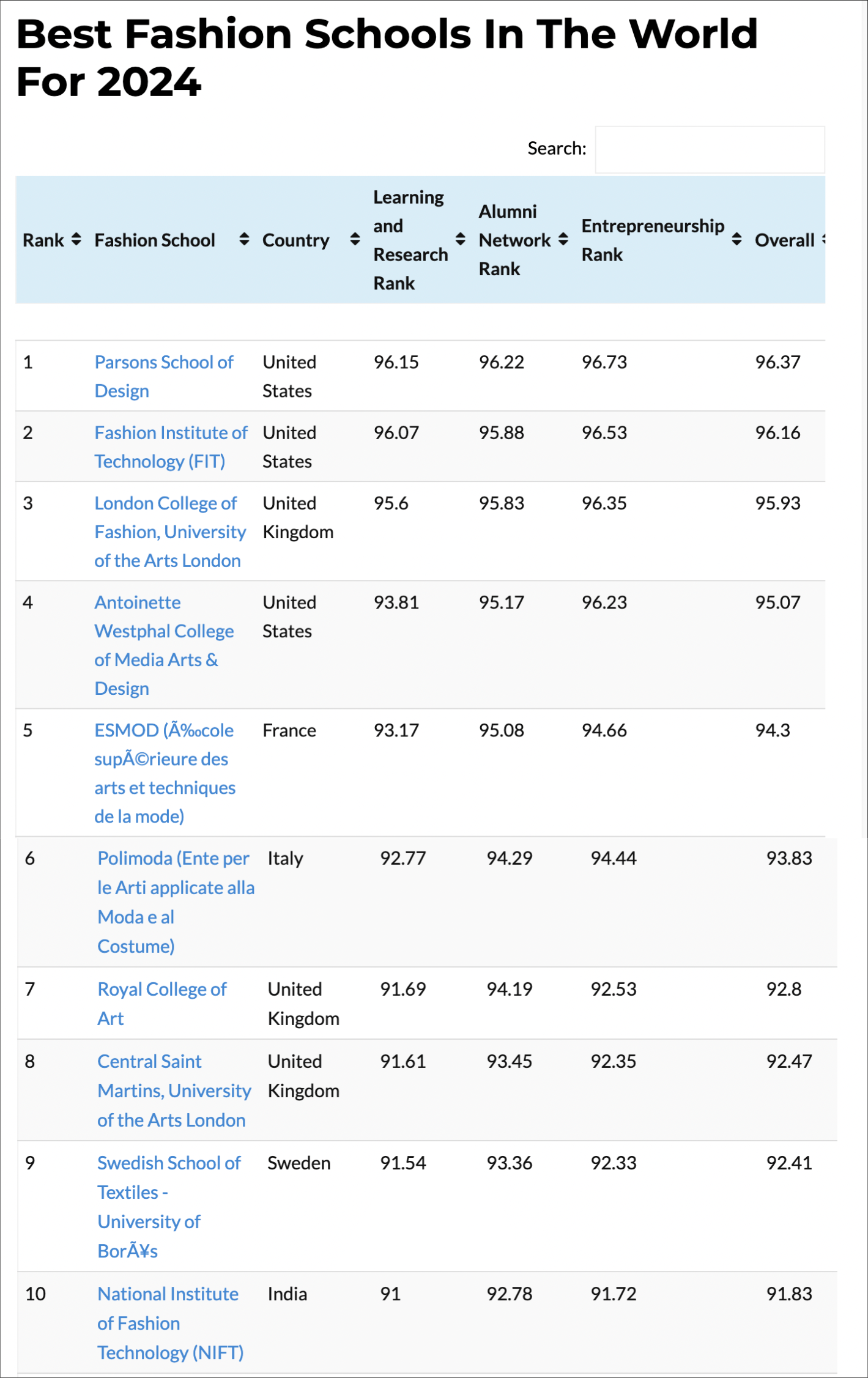This screenshot has width=868, height=1378.
Task: Click the page title heading
Action: (x=387, y=57)
